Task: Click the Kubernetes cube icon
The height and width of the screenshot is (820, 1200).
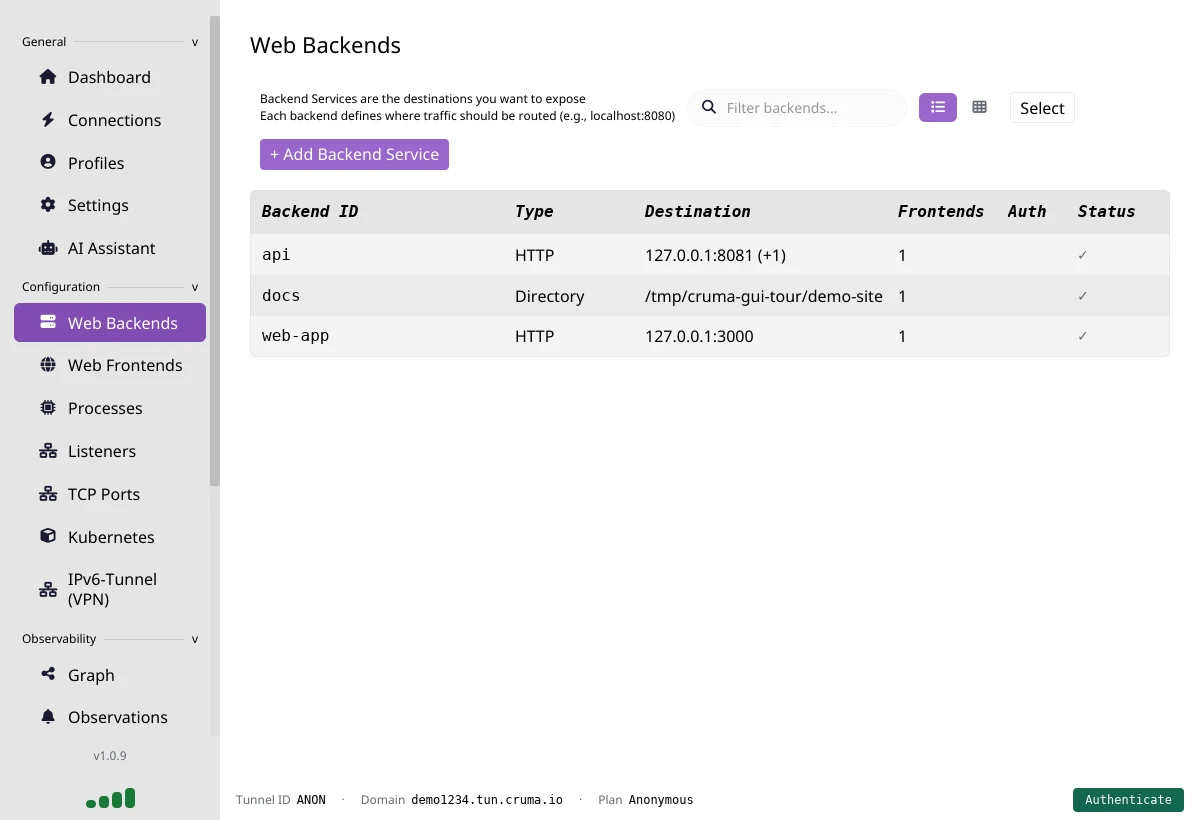Action: pyautogui.click(x=48, y=536)
